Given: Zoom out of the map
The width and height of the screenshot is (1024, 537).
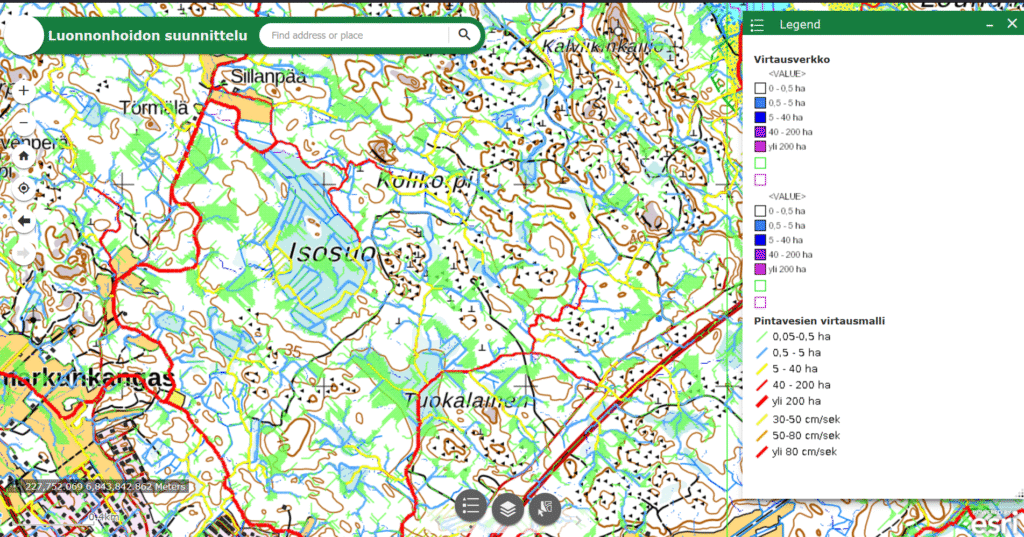Looking at the screenshot, I should click(24, 123).
